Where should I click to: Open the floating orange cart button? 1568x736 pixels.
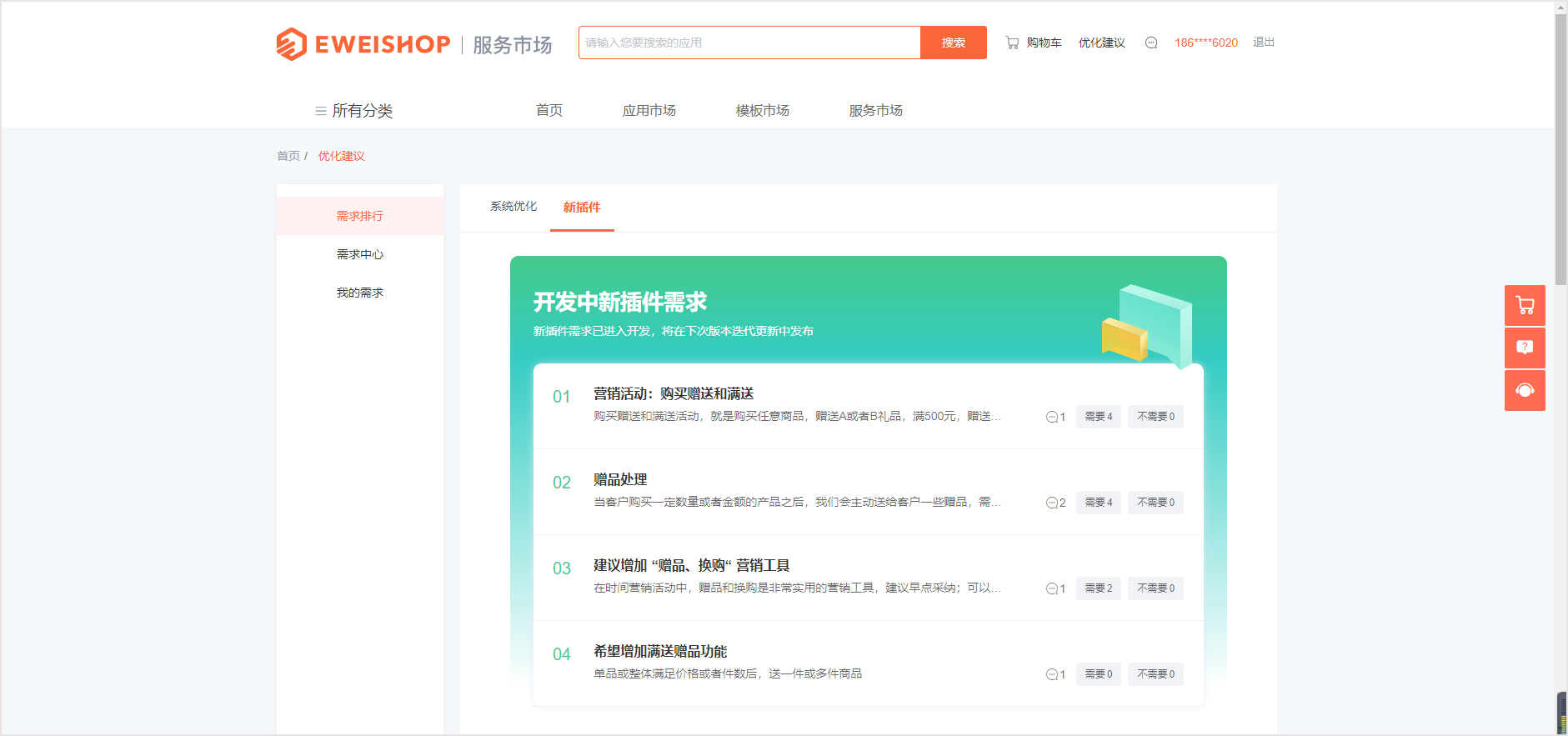pos(1525,305)
